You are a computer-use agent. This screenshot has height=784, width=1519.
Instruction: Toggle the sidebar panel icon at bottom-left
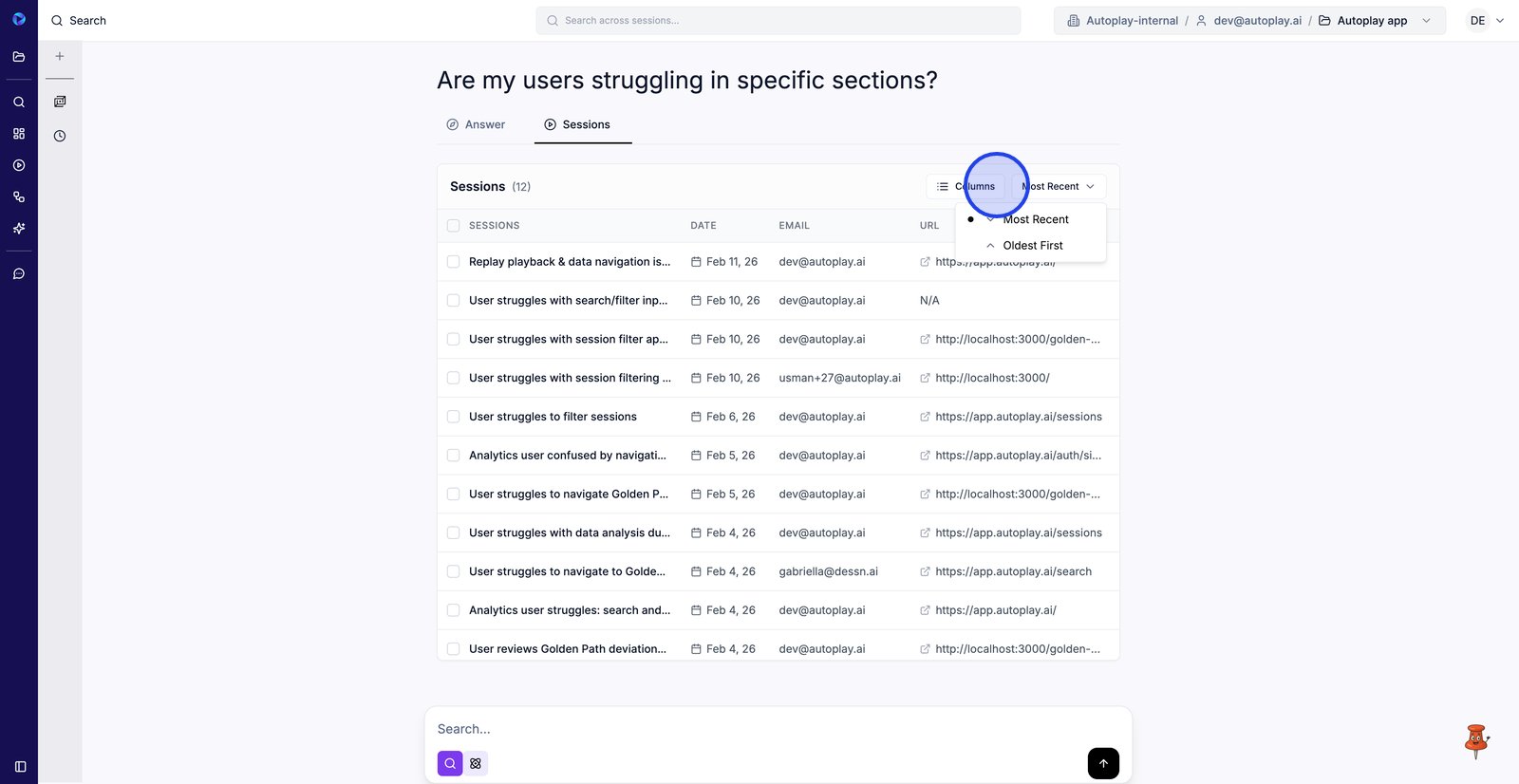click(20, 766)
